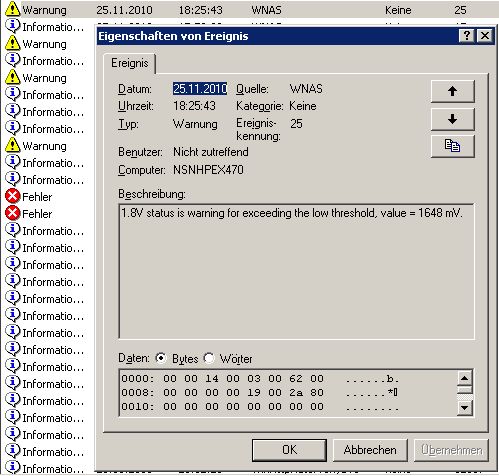Show next event with down arrow

pos(452,119)
